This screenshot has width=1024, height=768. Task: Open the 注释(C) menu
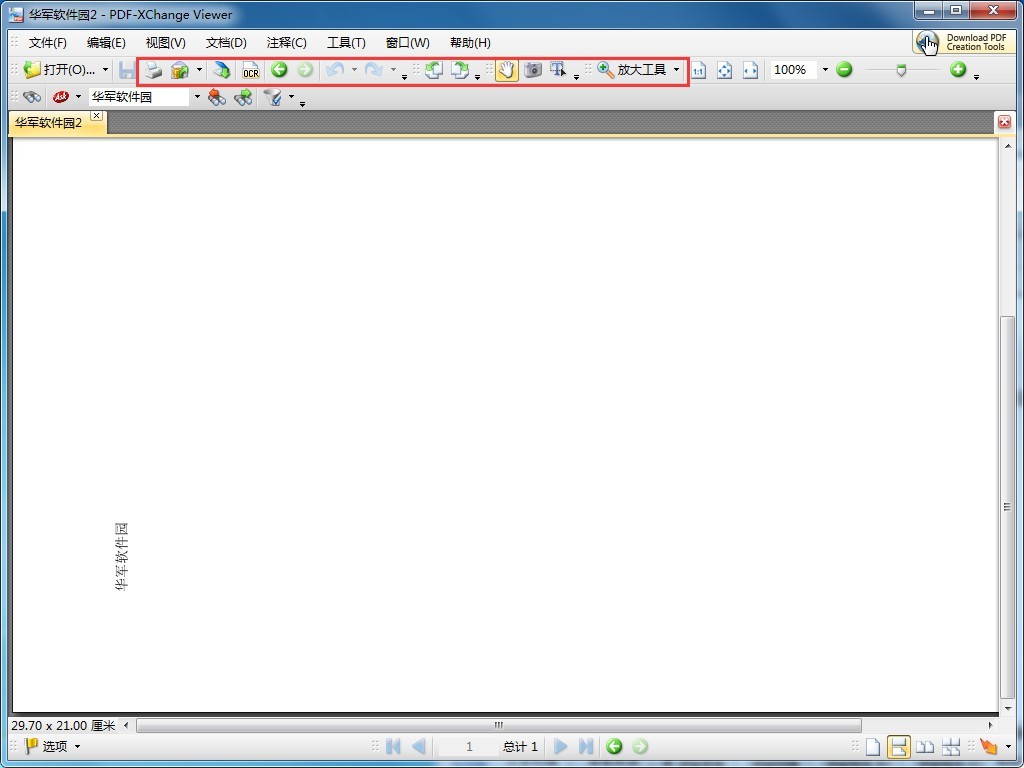286,43
